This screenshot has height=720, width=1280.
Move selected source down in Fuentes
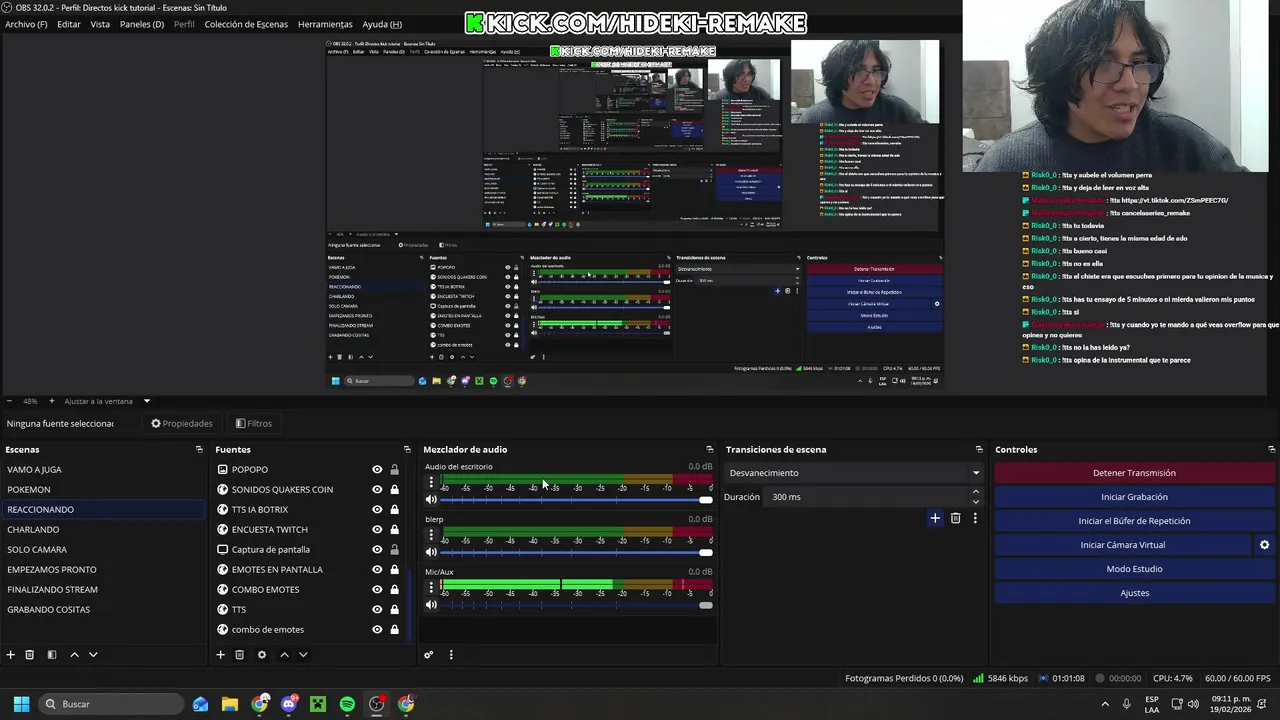303,655
